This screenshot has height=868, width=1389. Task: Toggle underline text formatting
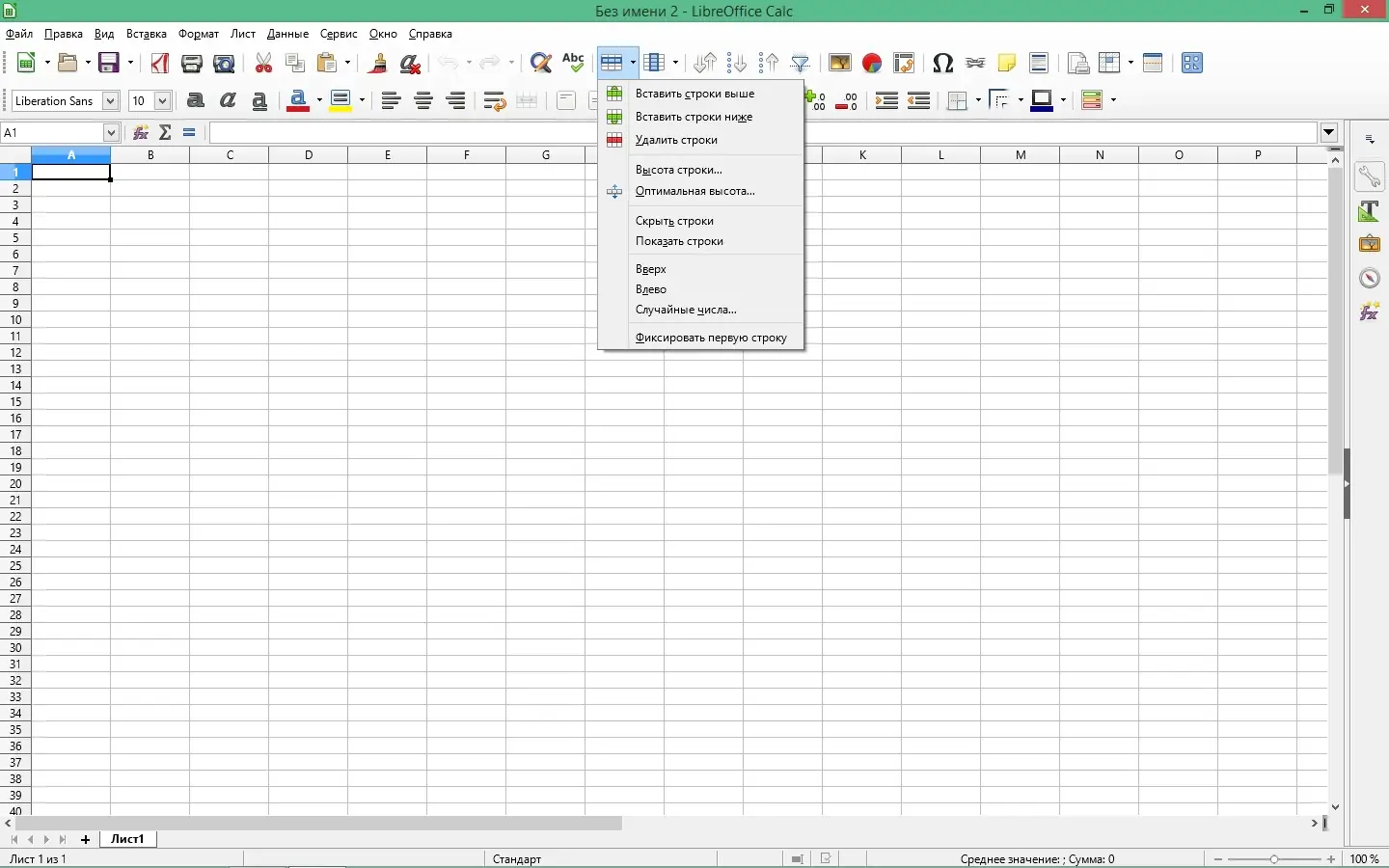(x=259, y=100)
